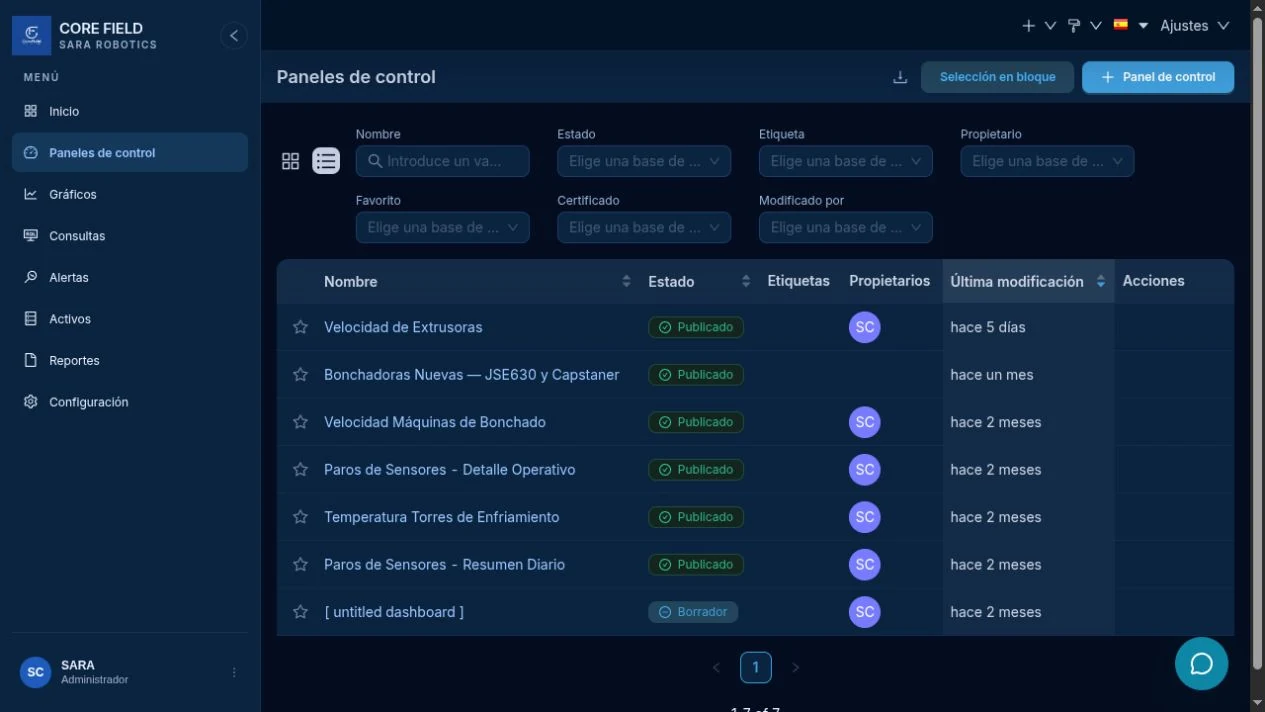Click the vertical page scrollbar
This screenshot has width=1265, height=712.
(x=1258, y=345)
